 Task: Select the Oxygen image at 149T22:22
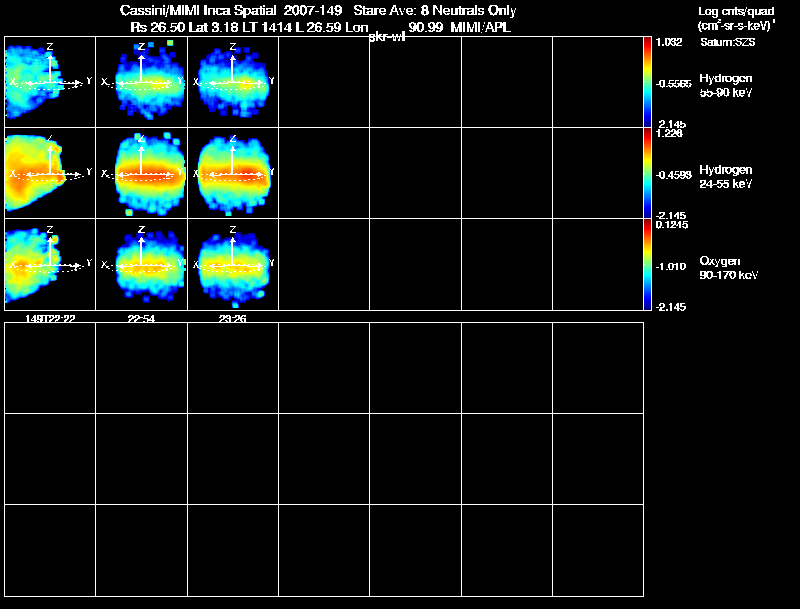click(x=50, y=264)
